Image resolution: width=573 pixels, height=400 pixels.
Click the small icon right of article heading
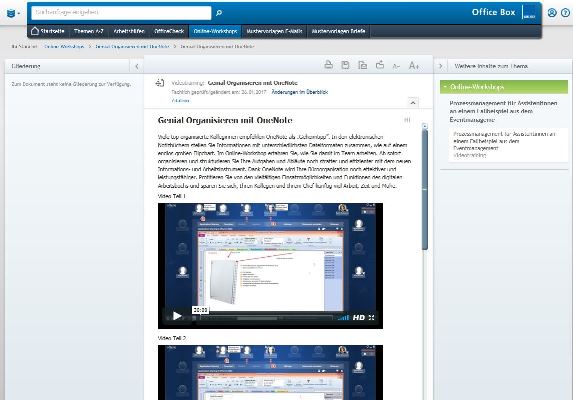point(407,120)
